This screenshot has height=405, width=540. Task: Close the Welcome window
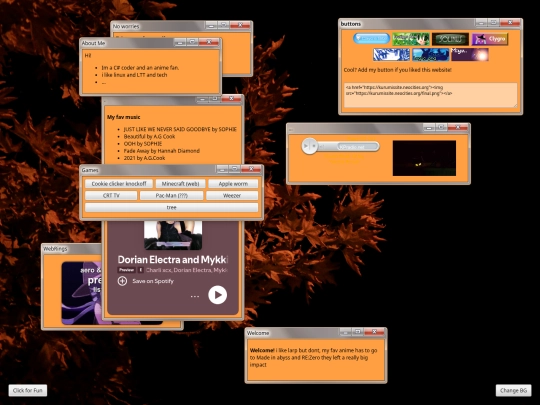tap(374, 332)
